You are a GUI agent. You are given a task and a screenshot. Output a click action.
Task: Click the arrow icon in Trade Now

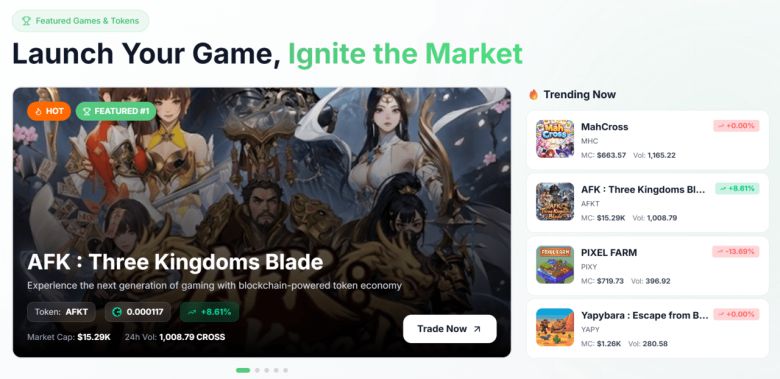click(477, 329)
